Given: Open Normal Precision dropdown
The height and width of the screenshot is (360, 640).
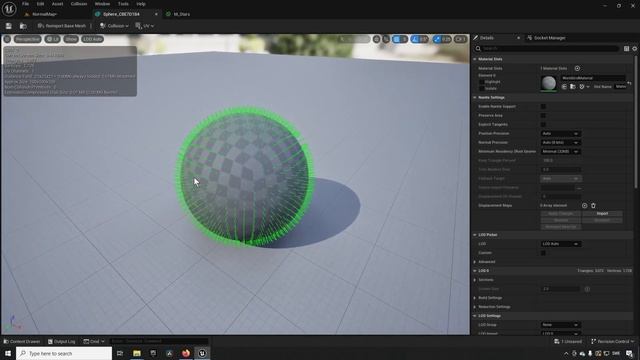Looking at the screenshot, I should [560, 142].
